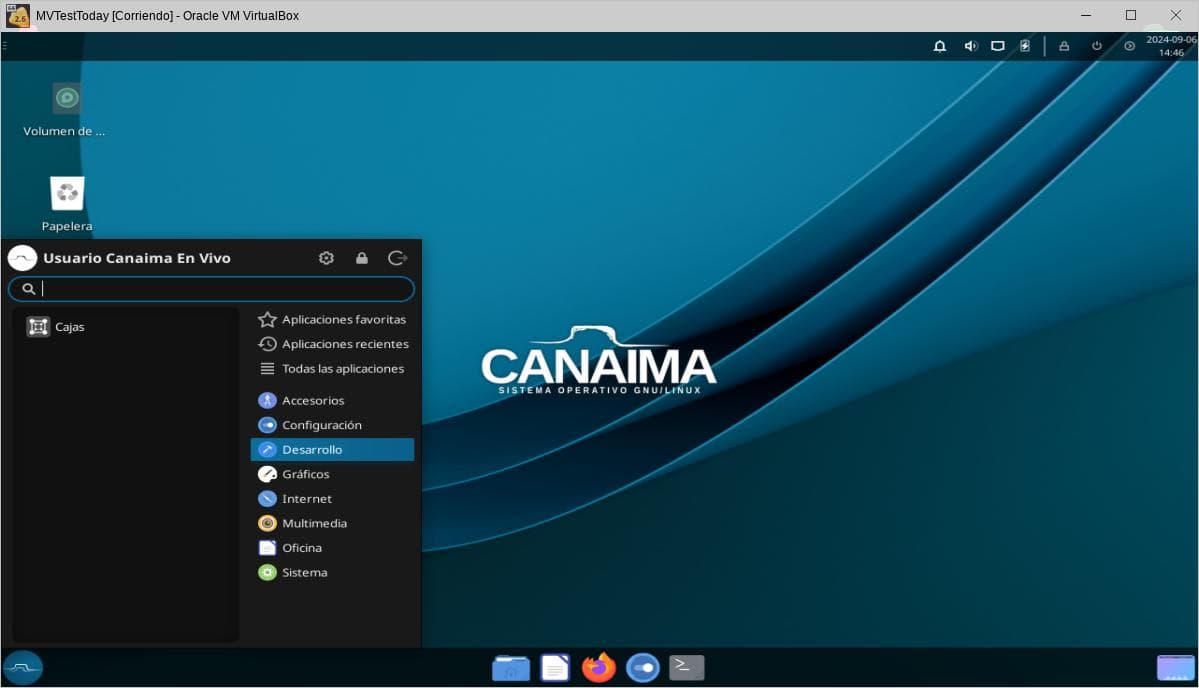Click the user avatar in menu header
Screen dimensions: 1199x688
point(22,258)
